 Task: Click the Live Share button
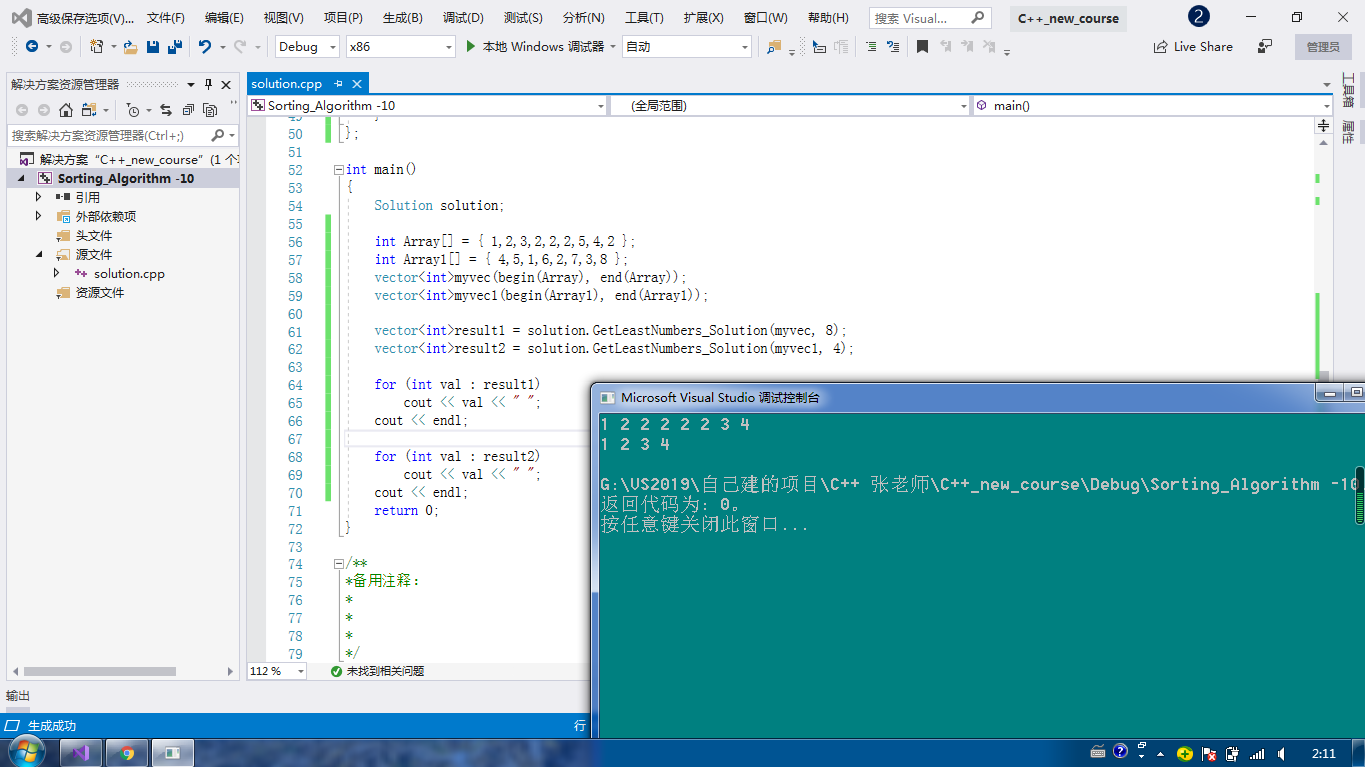click(1193, 46)
